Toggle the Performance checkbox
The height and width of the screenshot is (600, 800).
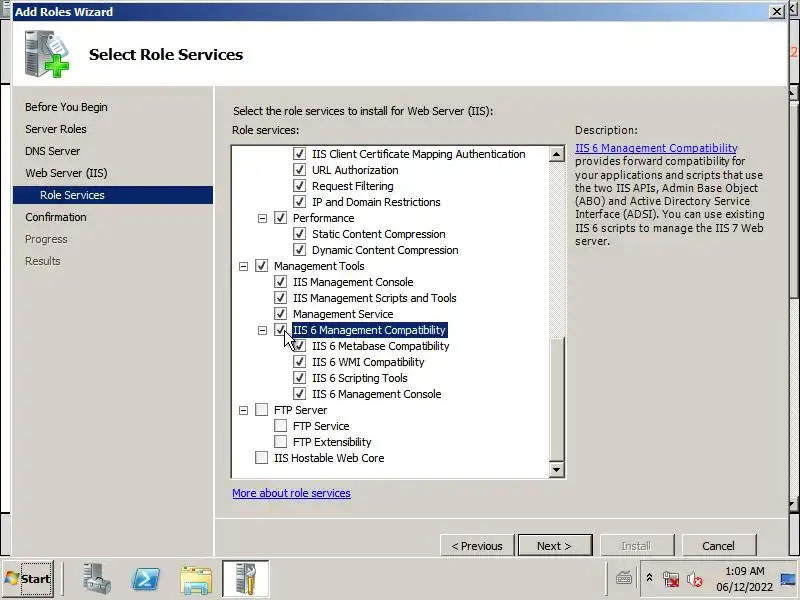(280, 218)
